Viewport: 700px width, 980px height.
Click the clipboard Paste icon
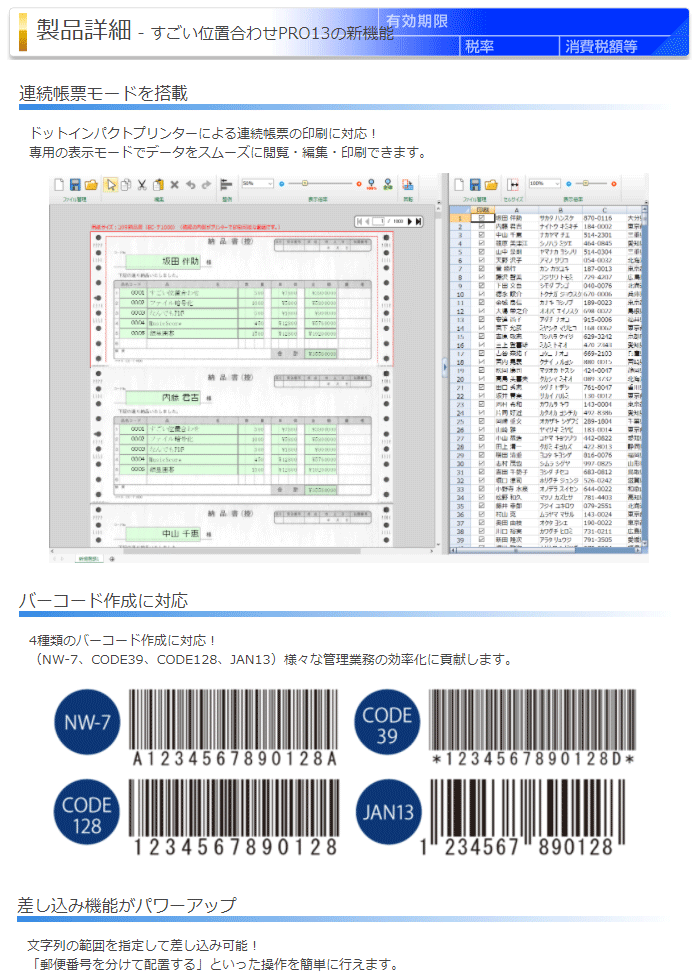pyautogui.click(x=158, y=184)
